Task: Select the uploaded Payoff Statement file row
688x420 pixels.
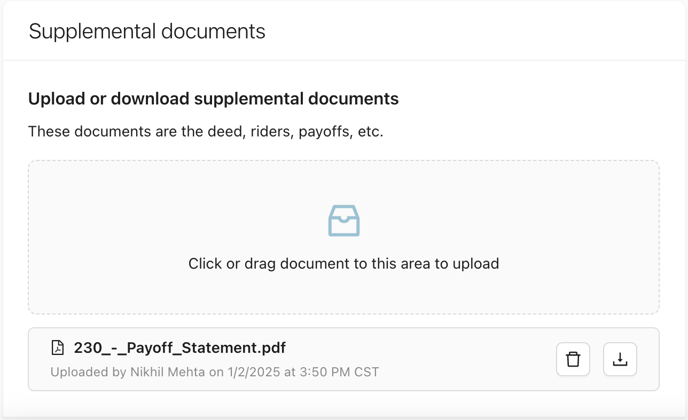Action: 344,359
